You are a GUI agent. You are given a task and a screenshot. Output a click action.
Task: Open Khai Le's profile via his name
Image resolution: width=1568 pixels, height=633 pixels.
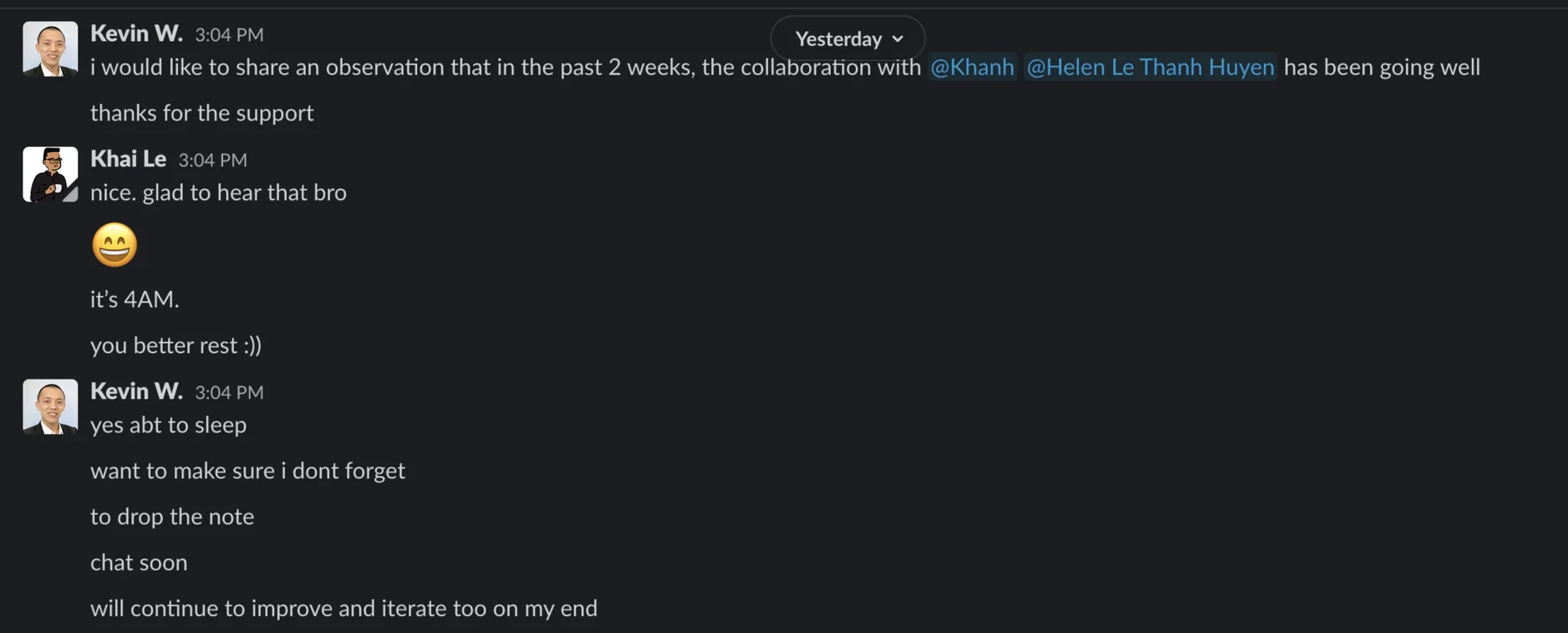[128, 159]
